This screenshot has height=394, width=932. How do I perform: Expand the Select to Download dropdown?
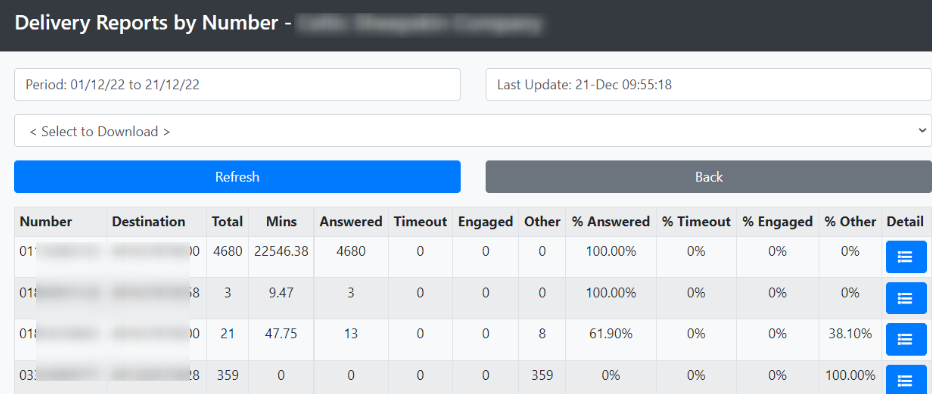click(x=473, y=131)
